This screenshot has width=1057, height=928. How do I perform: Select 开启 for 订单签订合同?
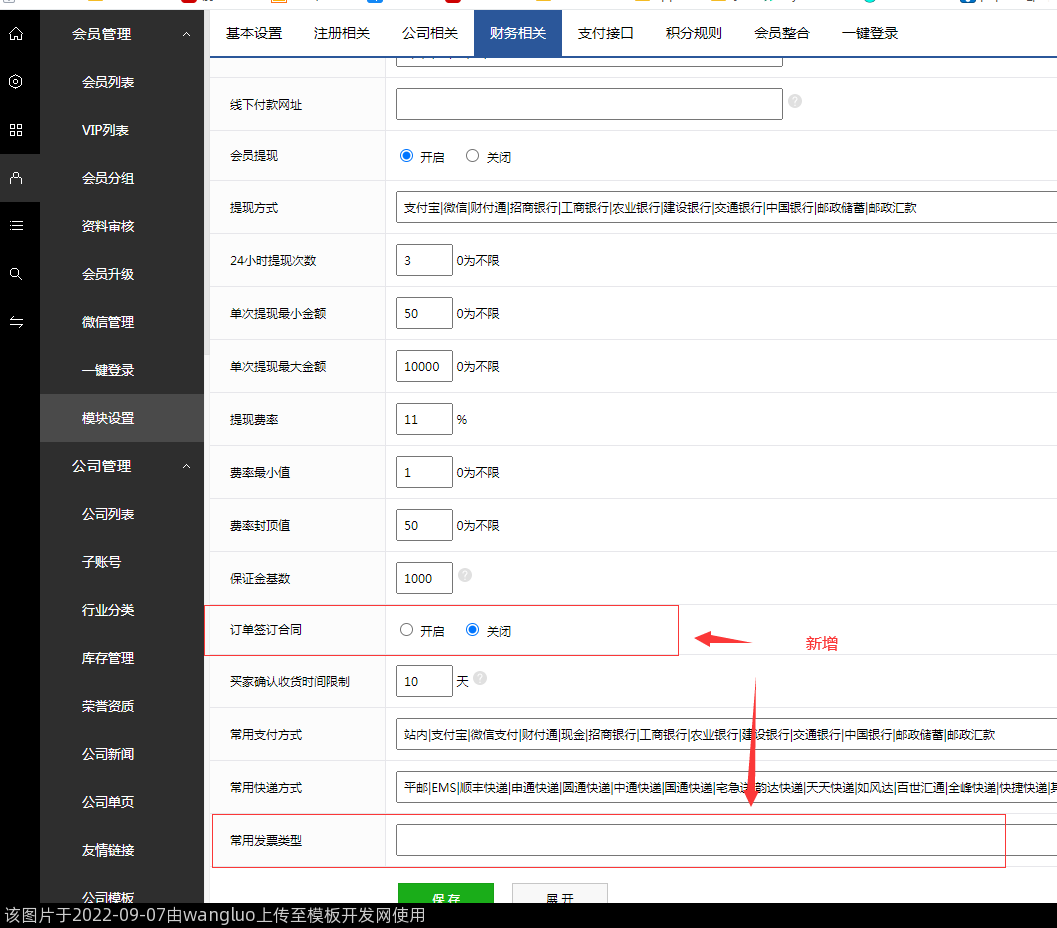coord(406,630)
